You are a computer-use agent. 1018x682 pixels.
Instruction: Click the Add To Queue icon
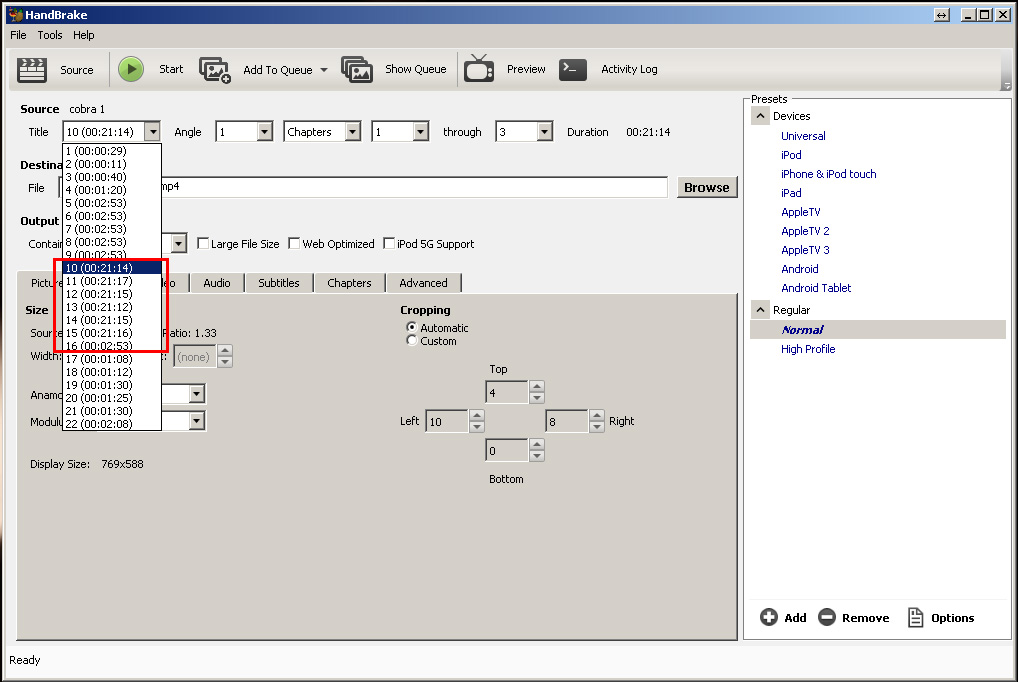(x=215, y=69)
